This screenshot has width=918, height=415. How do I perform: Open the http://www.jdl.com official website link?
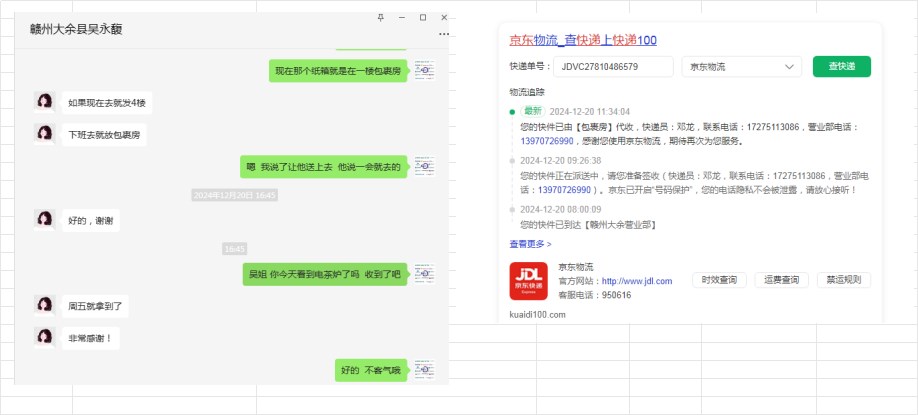point(637,281)
